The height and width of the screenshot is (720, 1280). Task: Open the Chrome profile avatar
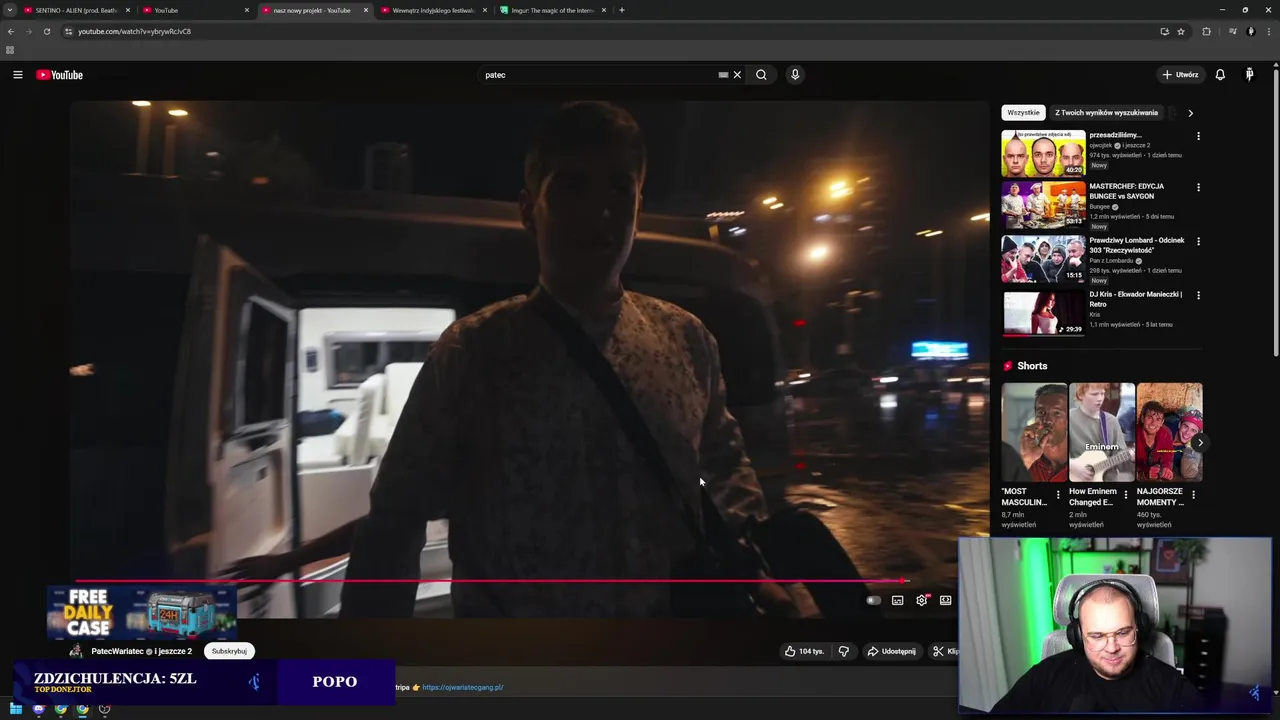tap(1250, 31)
